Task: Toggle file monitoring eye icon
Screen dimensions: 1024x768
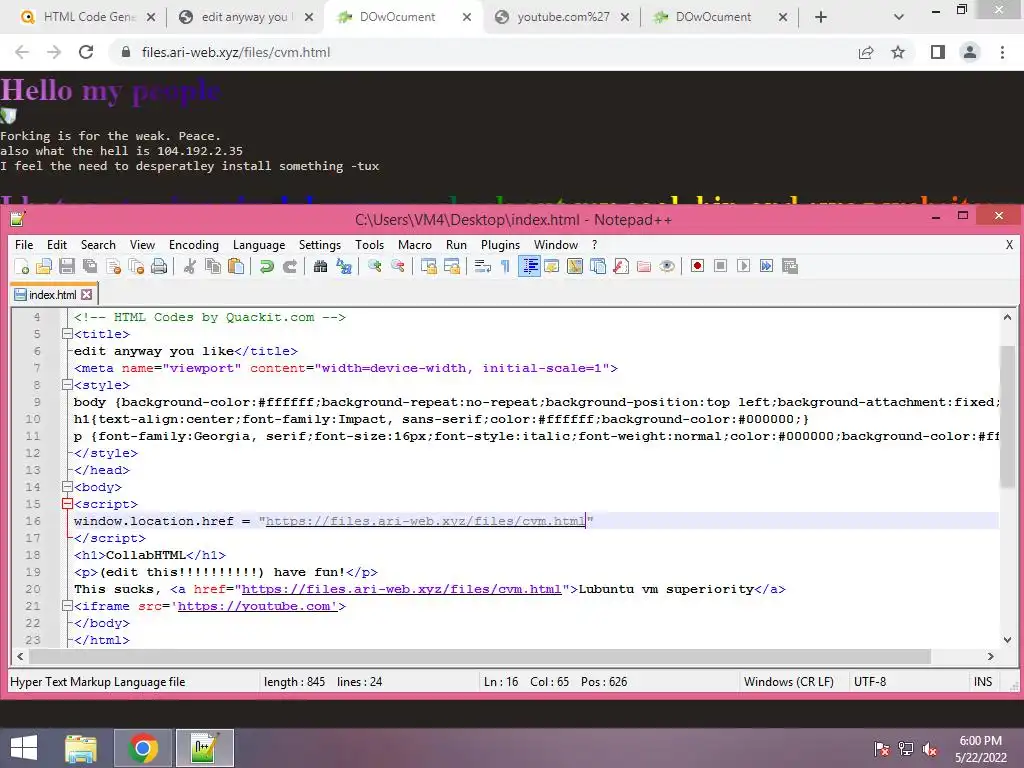Action: [667, 266]
